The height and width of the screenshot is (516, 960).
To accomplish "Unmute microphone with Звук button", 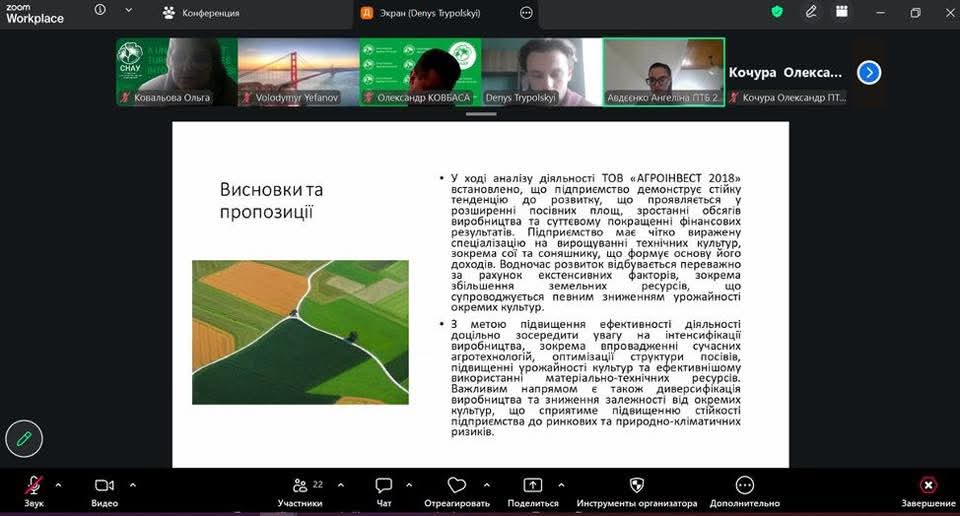I will (34, 490).
